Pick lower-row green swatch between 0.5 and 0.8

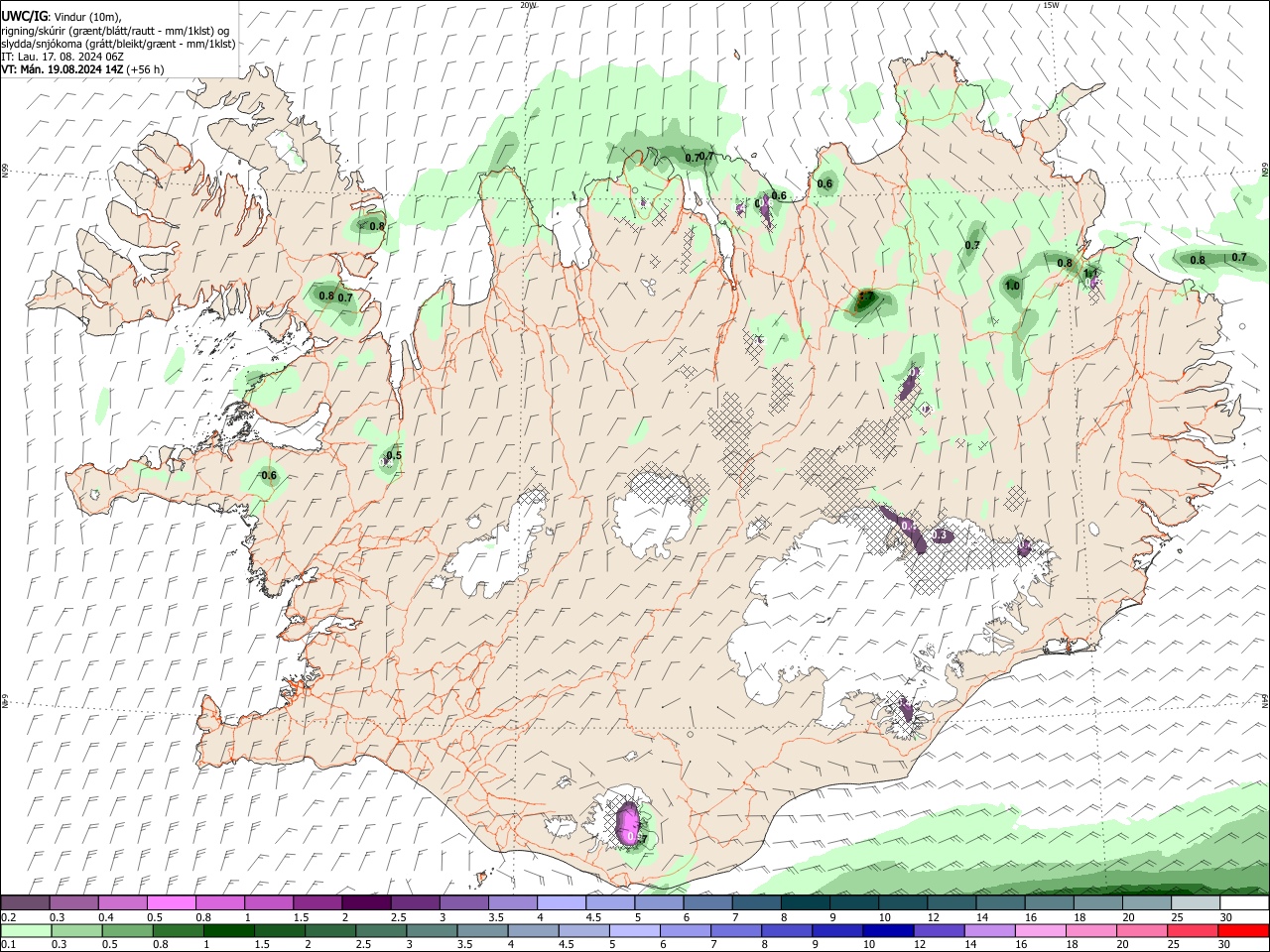click(x=127, y=930)
